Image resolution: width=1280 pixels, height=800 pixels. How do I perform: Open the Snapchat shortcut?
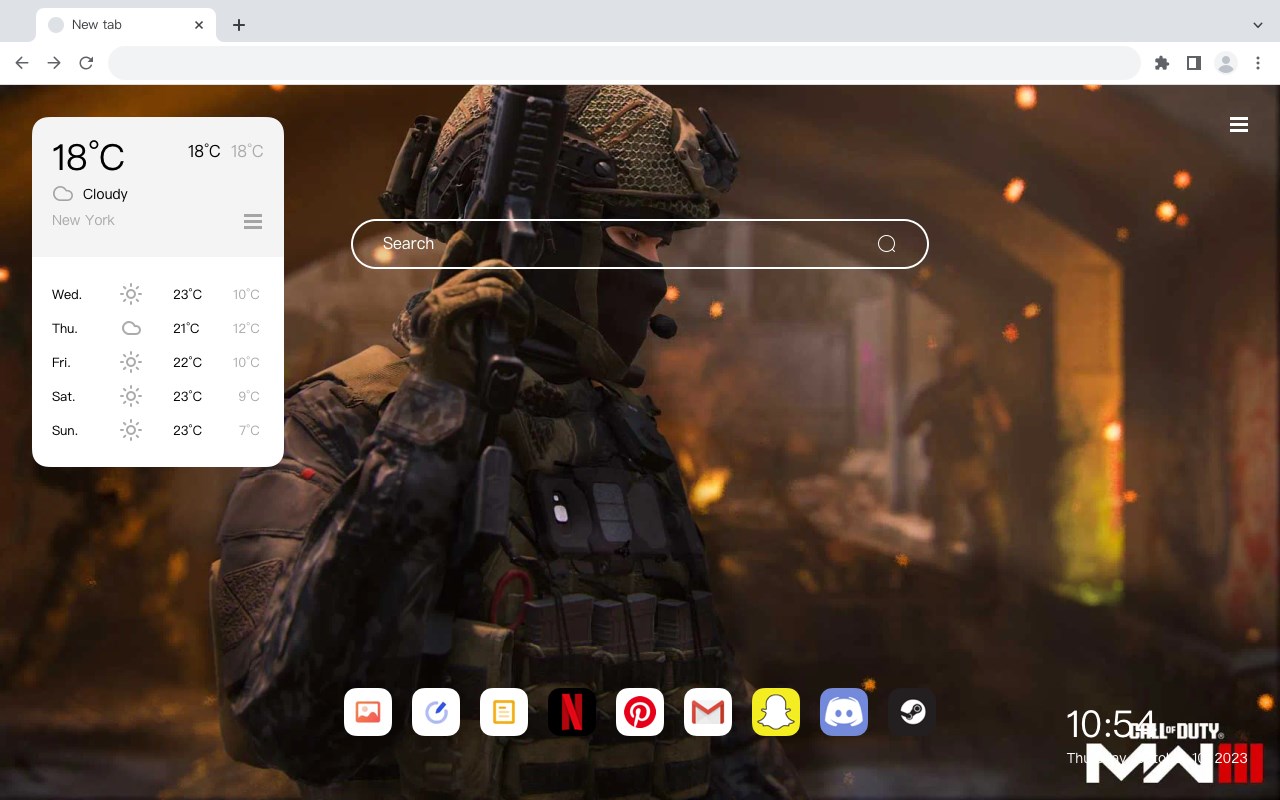pos(776,712)
